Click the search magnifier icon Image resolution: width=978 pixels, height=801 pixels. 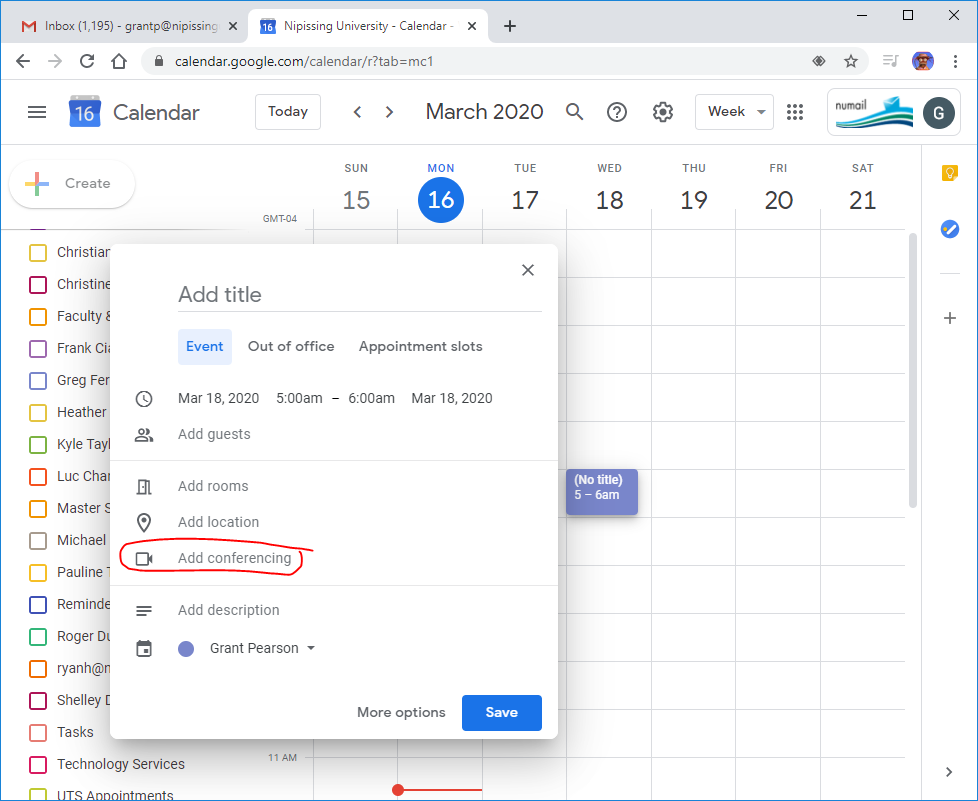[574, 112]
